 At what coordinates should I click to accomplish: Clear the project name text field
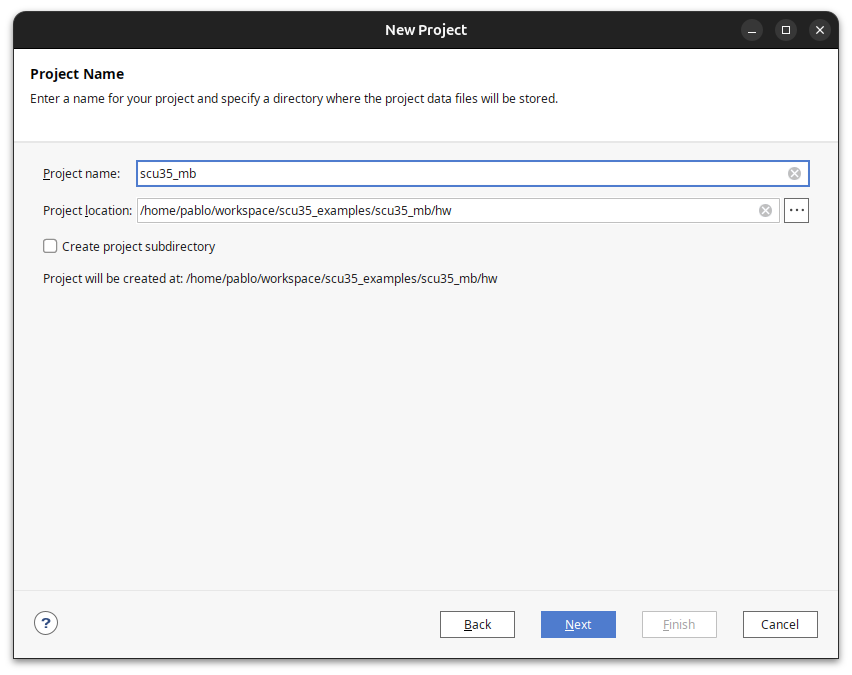coord(794,173)
